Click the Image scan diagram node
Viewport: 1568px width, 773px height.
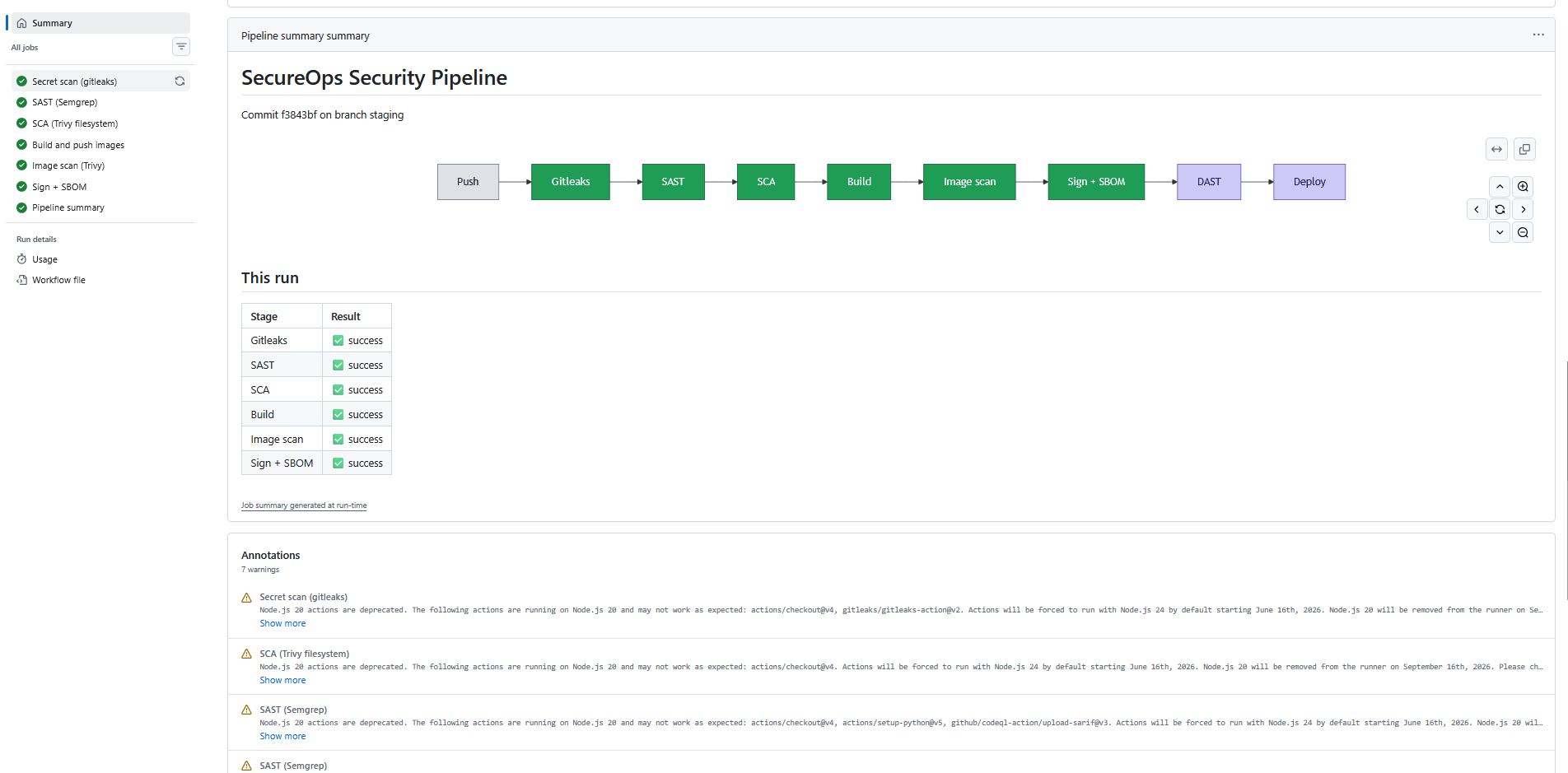coord(969,182)
